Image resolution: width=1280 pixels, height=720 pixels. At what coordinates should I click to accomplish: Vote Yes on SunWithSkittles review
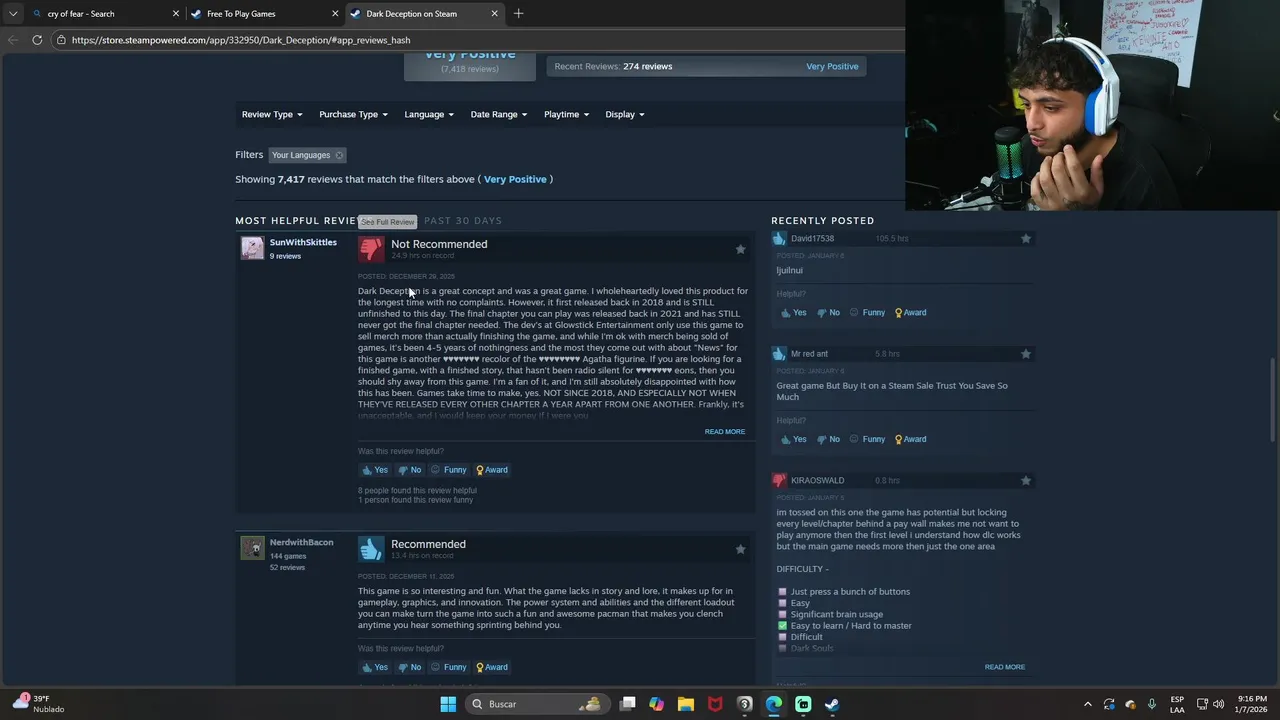point(375,470)
